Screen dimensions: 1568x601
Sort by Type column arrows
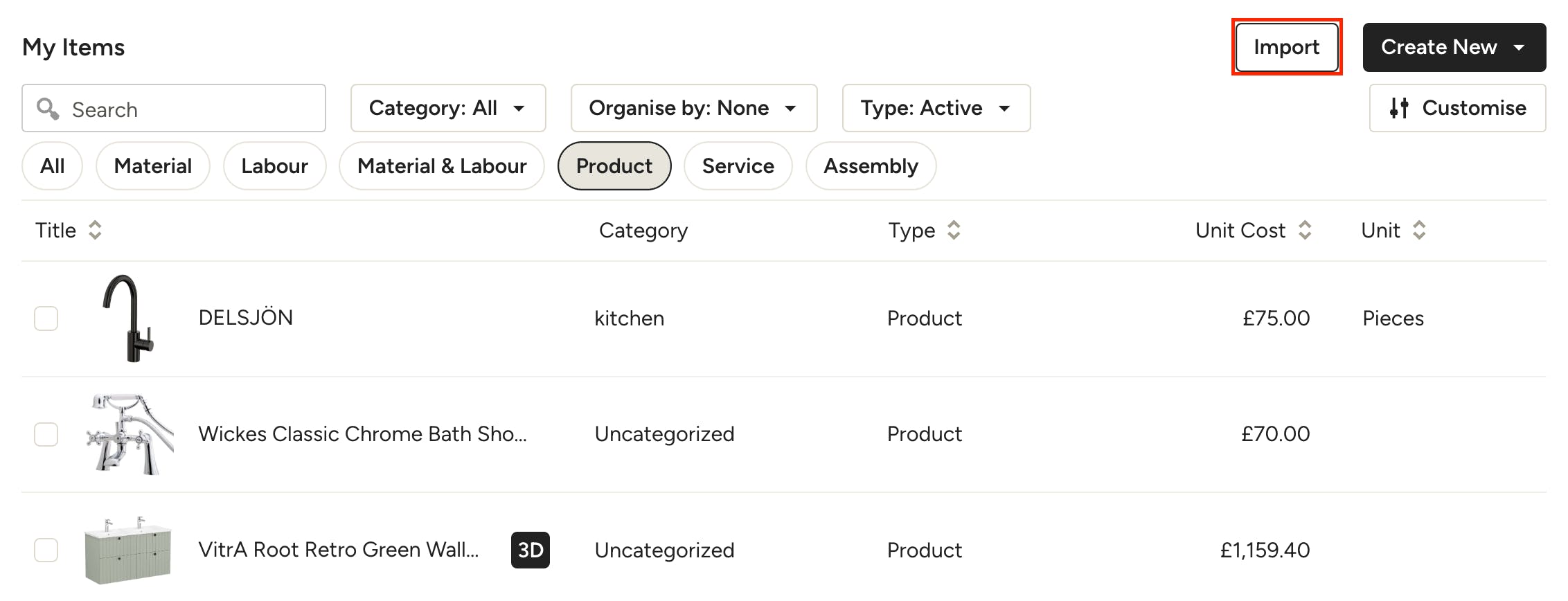(954, 231)
